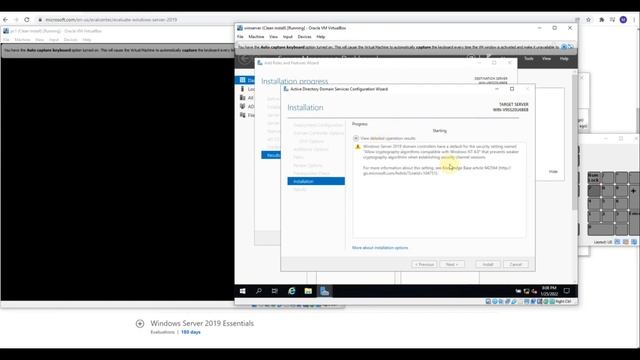Select the Installation step in wizard sidebar
Image resolution: width=640 pixels, height=360 pixels.
[x=316, y=181]
